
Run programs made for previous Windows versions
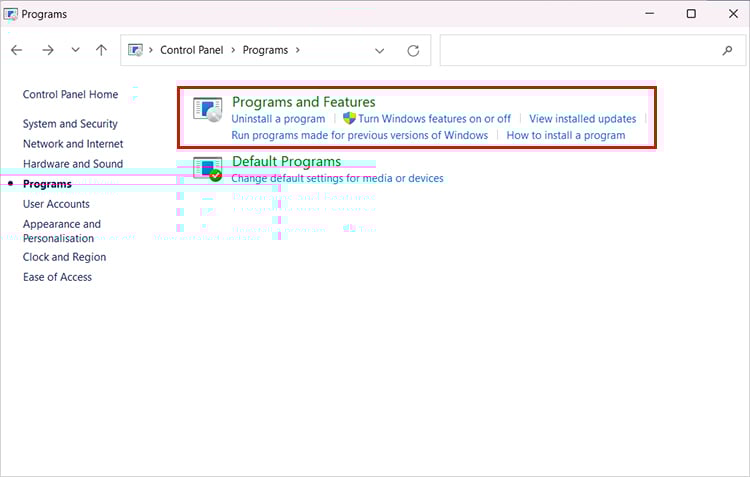(x=360, y=135)
